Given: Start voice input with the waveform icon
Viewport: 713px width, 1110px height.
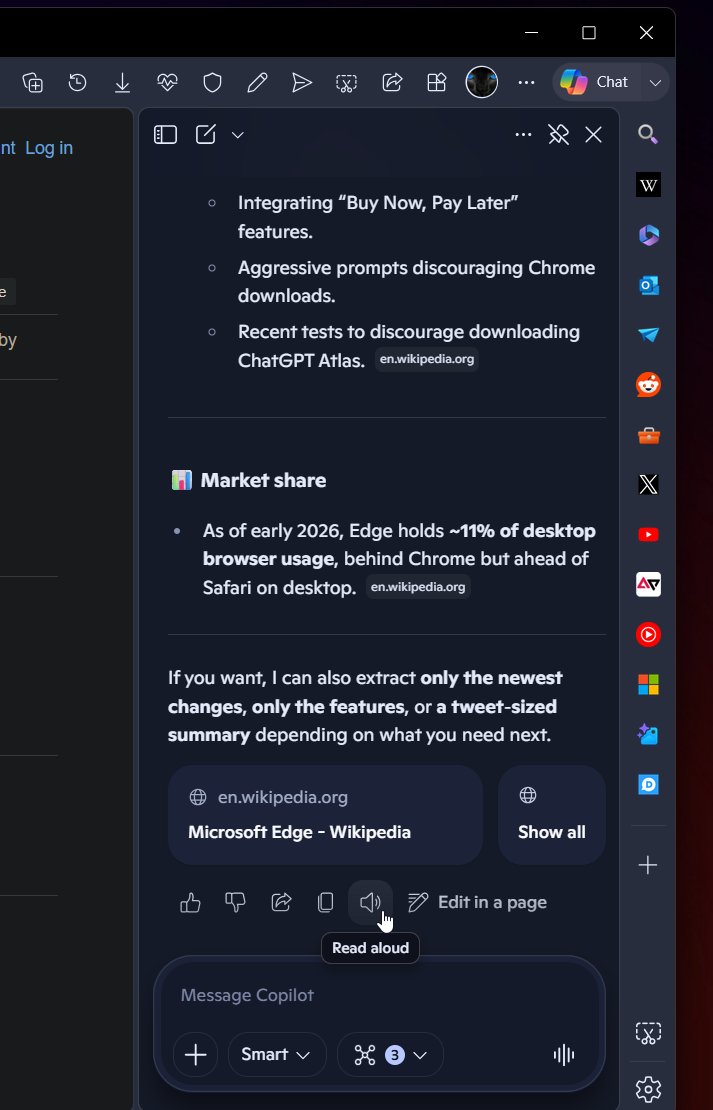Looking at the screenshot, I should pyautogui.click(x=564, y=1055).
